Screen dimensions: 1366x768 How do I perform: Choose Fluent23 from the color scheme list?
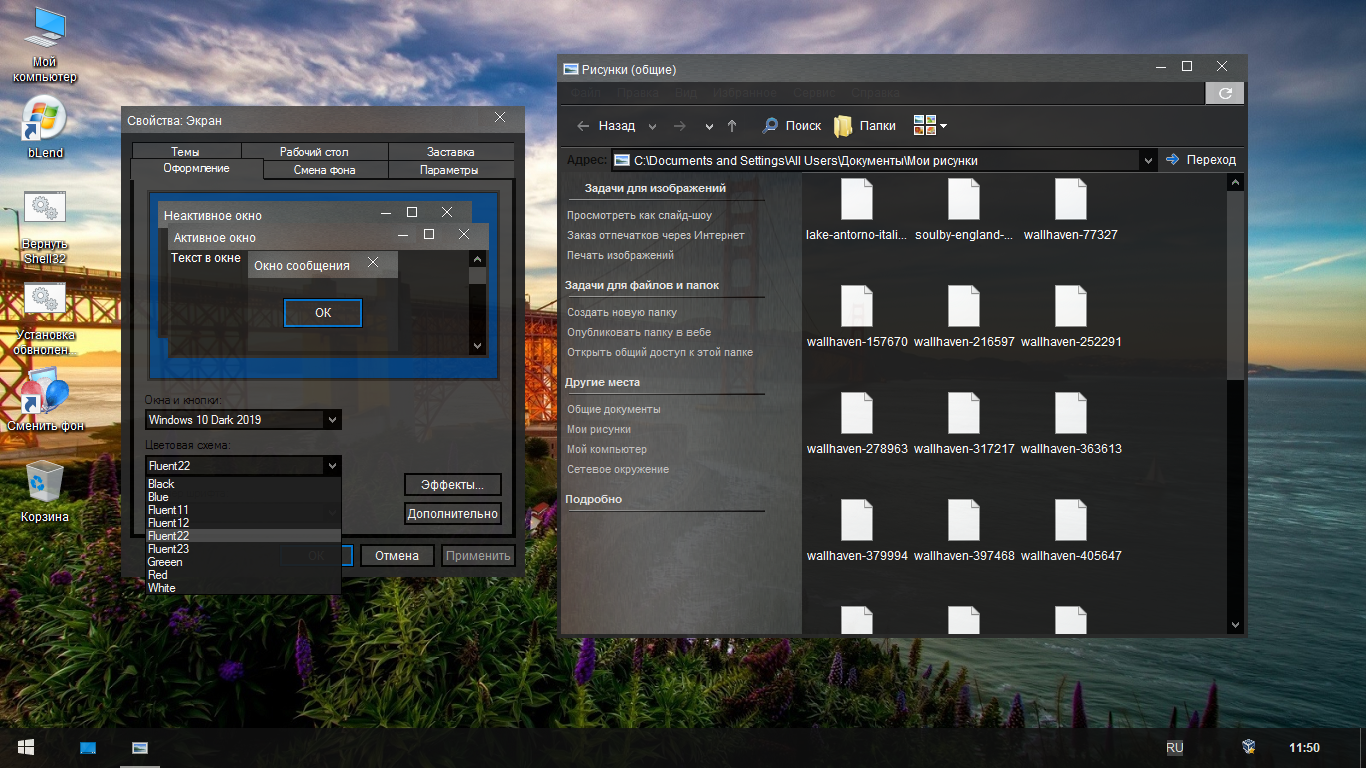[x=168, y=549]
